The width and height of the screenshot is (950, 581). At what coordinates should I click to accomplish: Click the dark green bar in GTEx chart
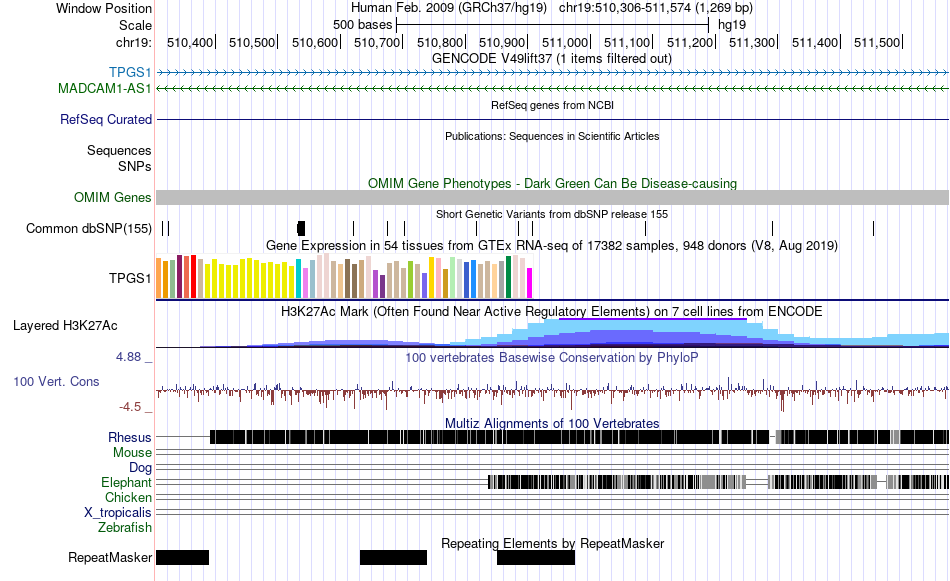tap(508, 277)
